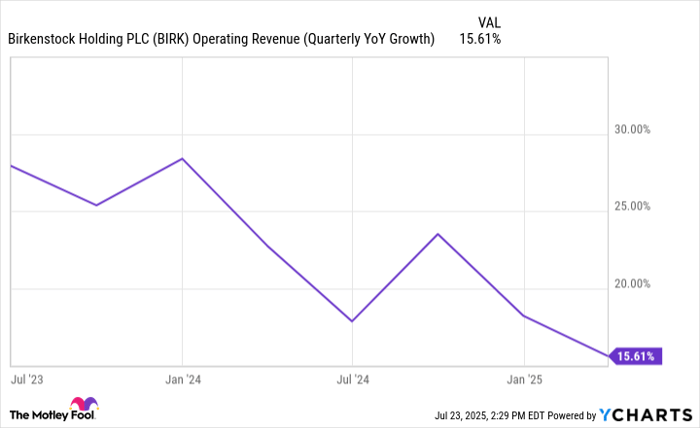Select the VAL column header
Image resolution: width=700 pixels, height=428 pixels.
[x=489, y=22]
